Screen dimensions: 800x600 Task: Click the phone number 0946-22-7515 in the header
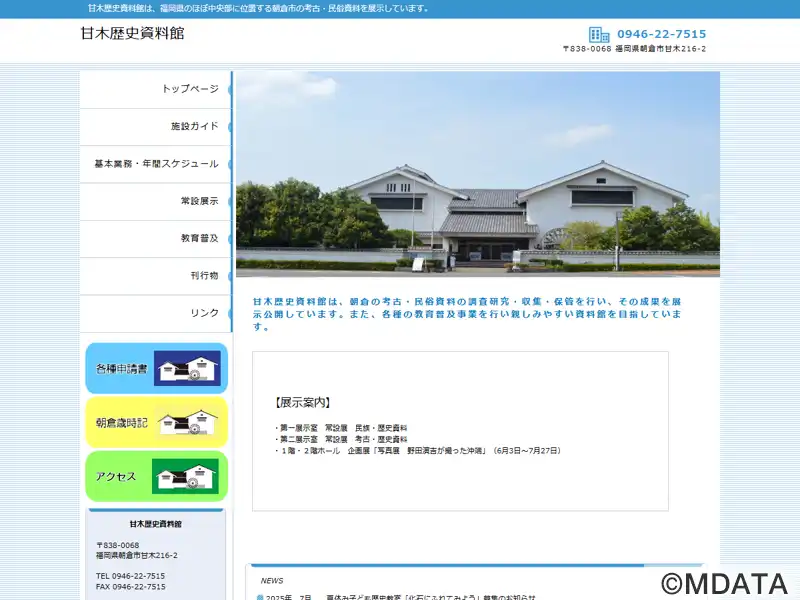click(662, 34)
